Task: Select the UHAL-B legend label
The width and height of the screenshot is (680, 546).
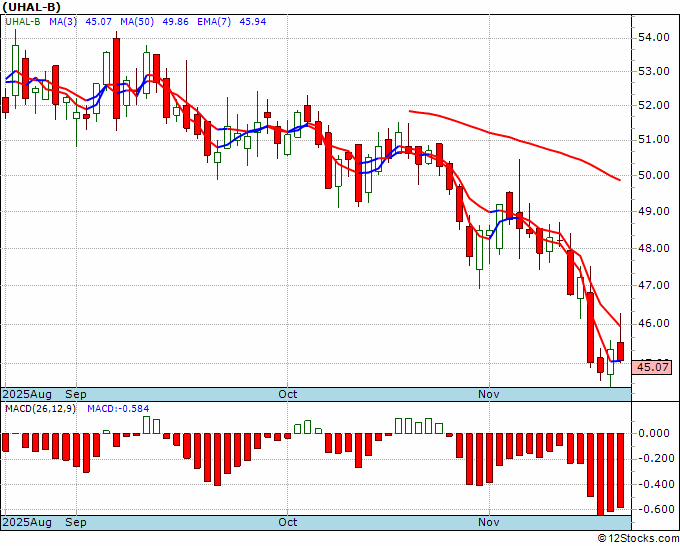Action: point(23,22)
